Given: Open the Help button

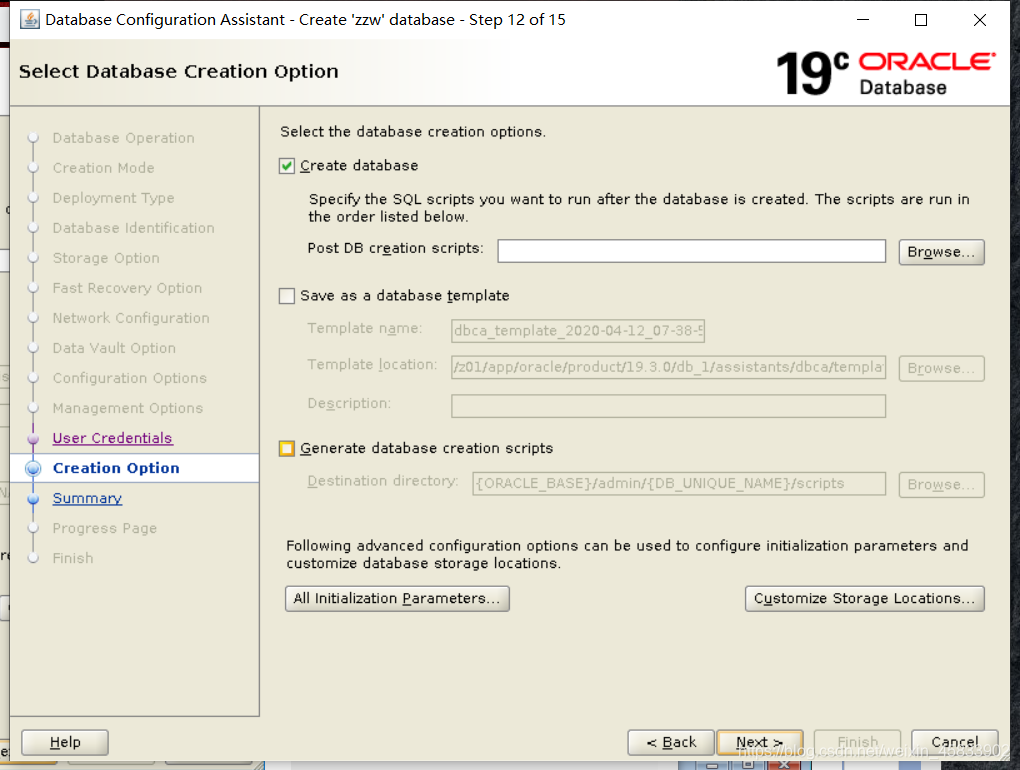Looking at the screenshot, I should pos(65,742).
